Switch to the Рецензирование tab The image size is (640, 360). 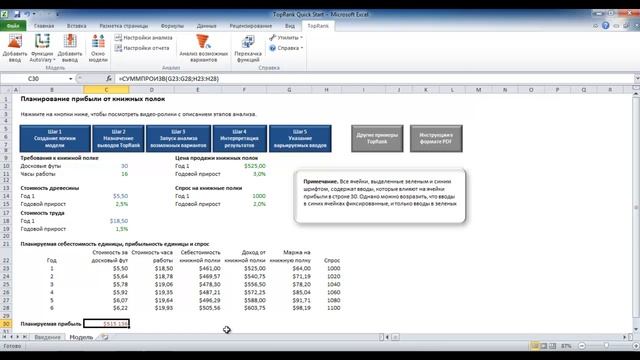[x=251, y=26]
